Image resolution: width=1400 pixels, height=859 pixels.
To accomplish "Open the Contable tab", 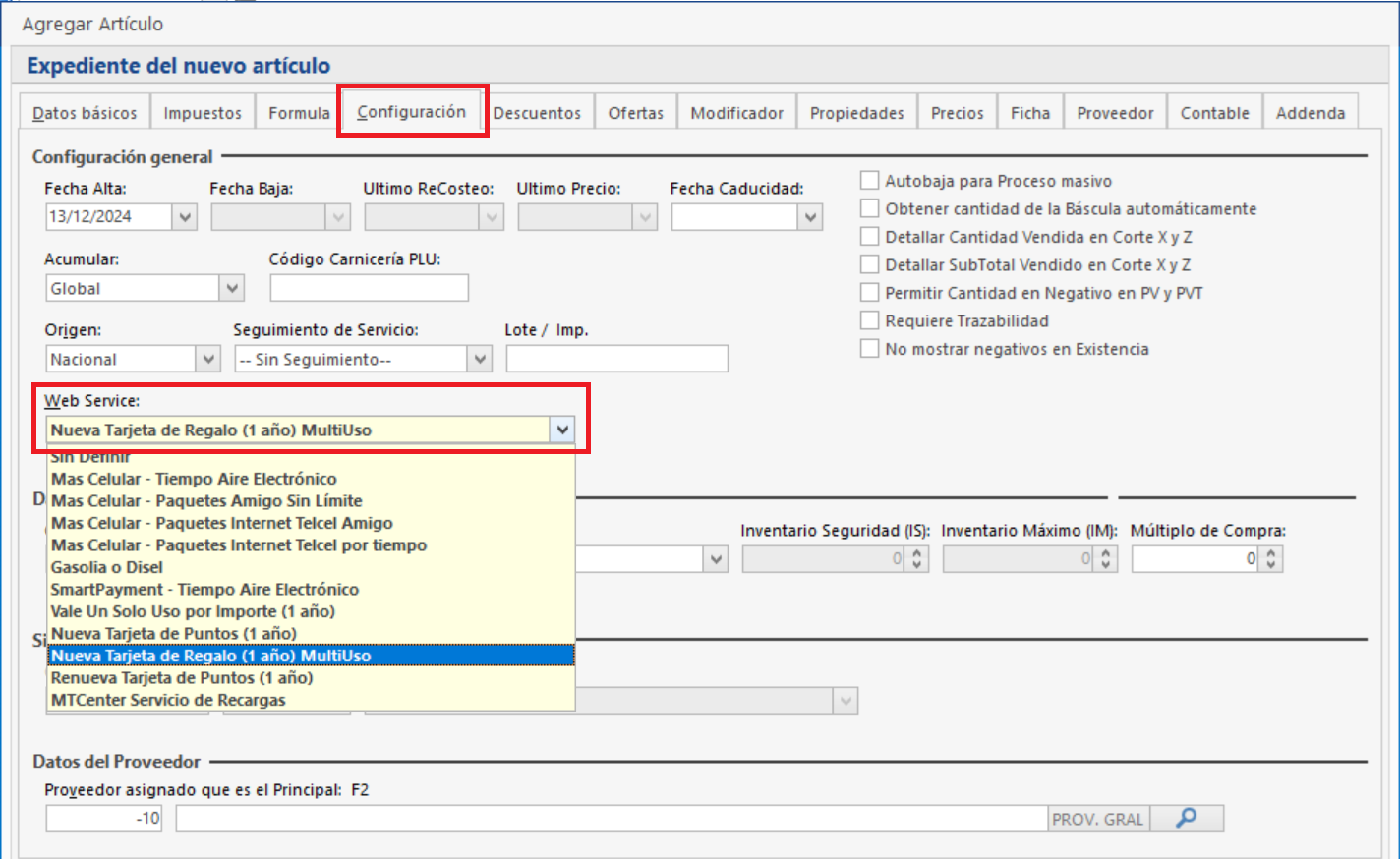I will point(1215,113).
